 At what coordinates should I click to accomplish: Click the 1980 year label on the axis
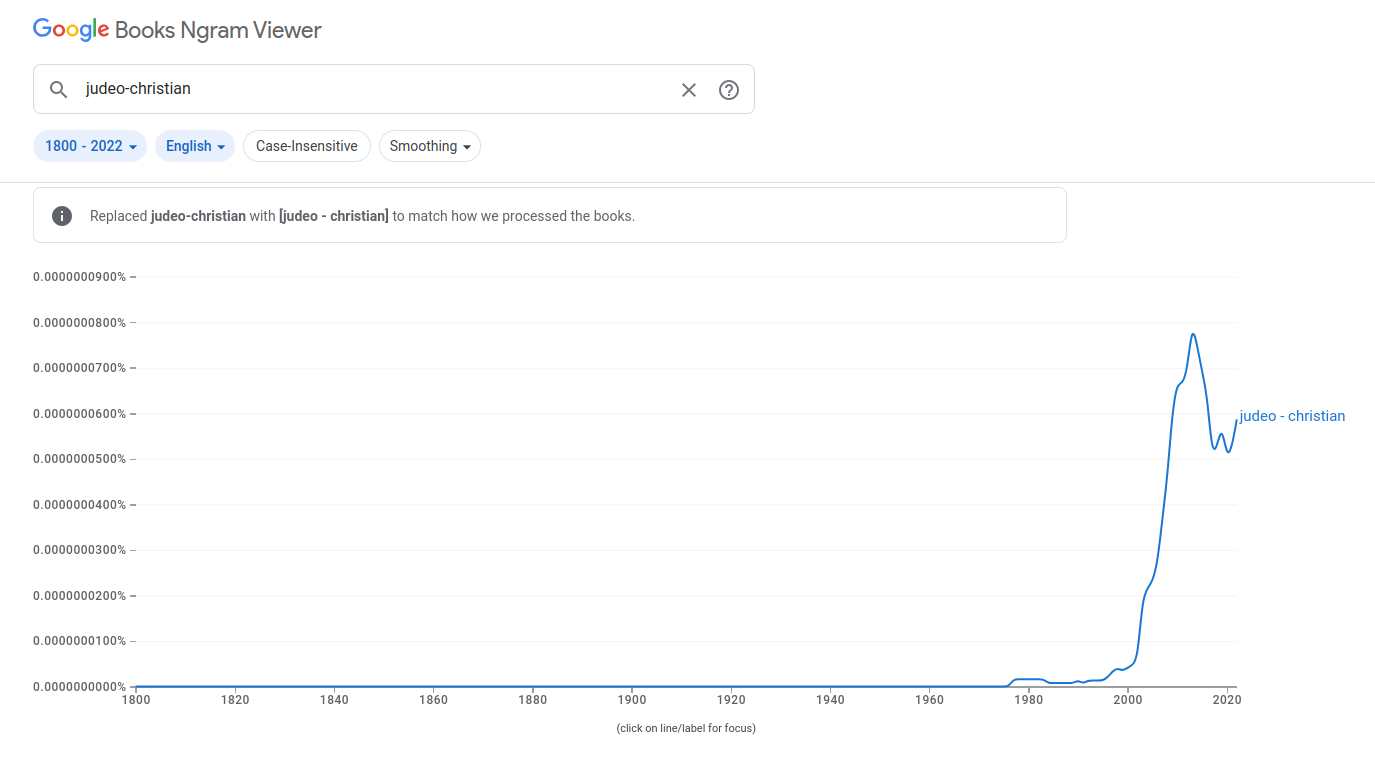pyautogui.click(x=1029, y=700)
